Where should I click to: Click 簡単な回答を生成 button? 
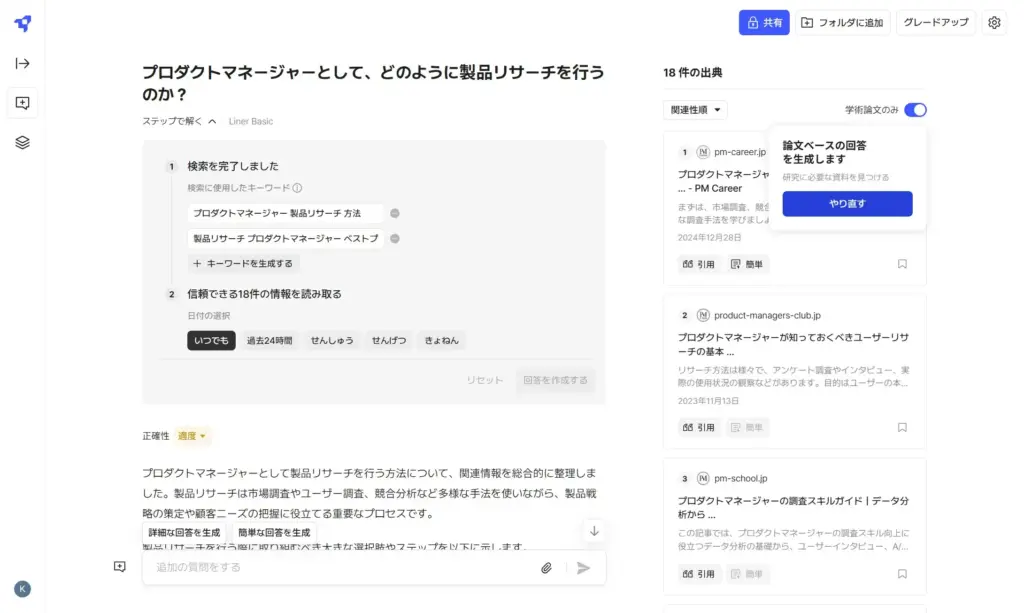point(274,533)
